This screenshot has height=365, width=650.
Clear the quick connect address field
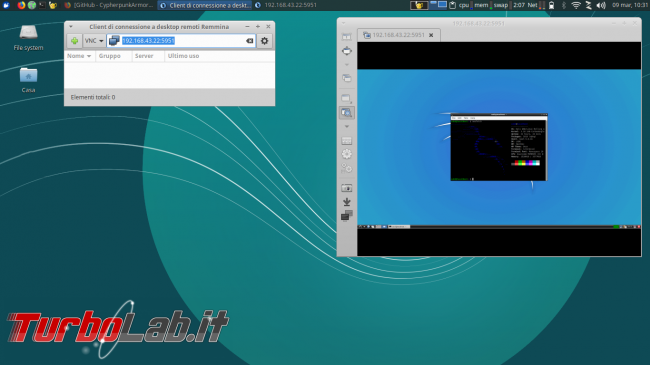click(x=249, y=41)
